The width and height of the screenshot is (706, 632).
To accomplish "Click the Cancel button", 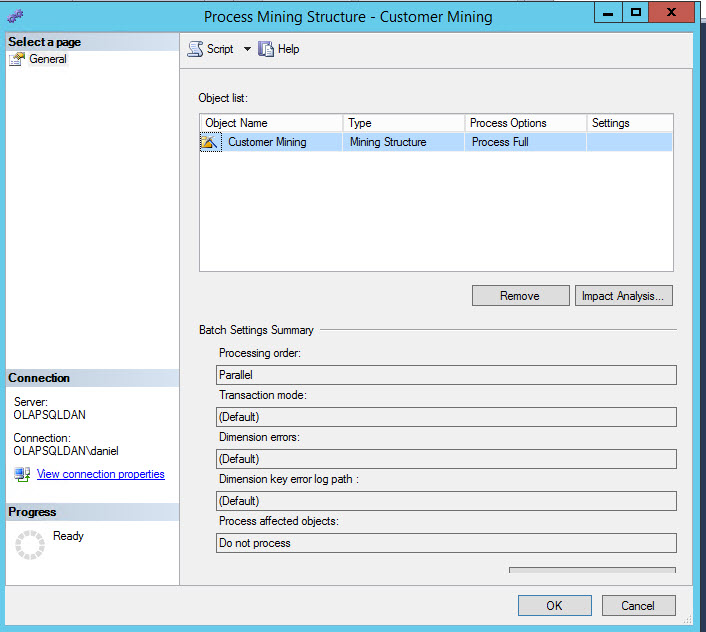I will 638,605.
